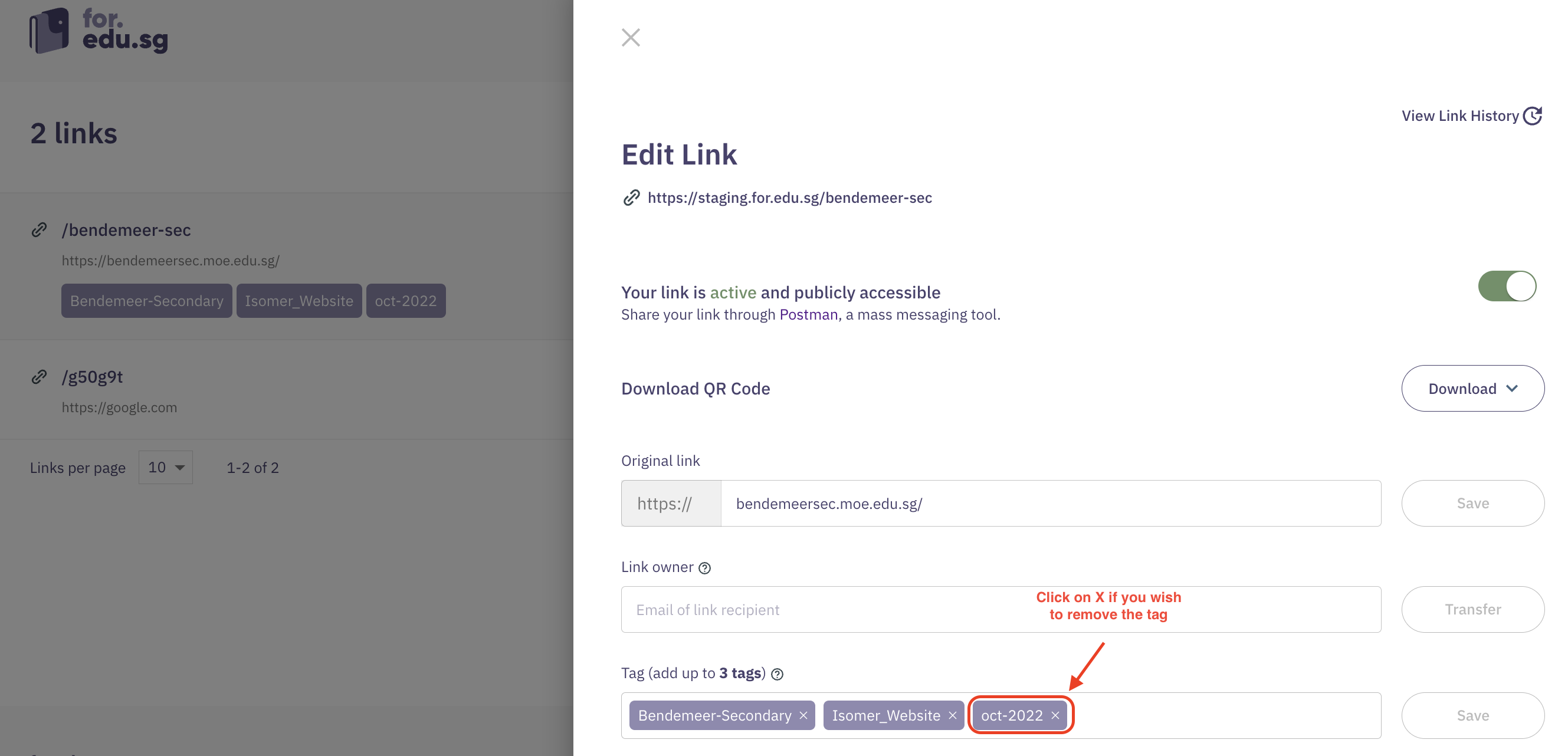This screenshot has width=1568, height=756.
Task: Click the Save button for tags
Action: pos(1472,715)
